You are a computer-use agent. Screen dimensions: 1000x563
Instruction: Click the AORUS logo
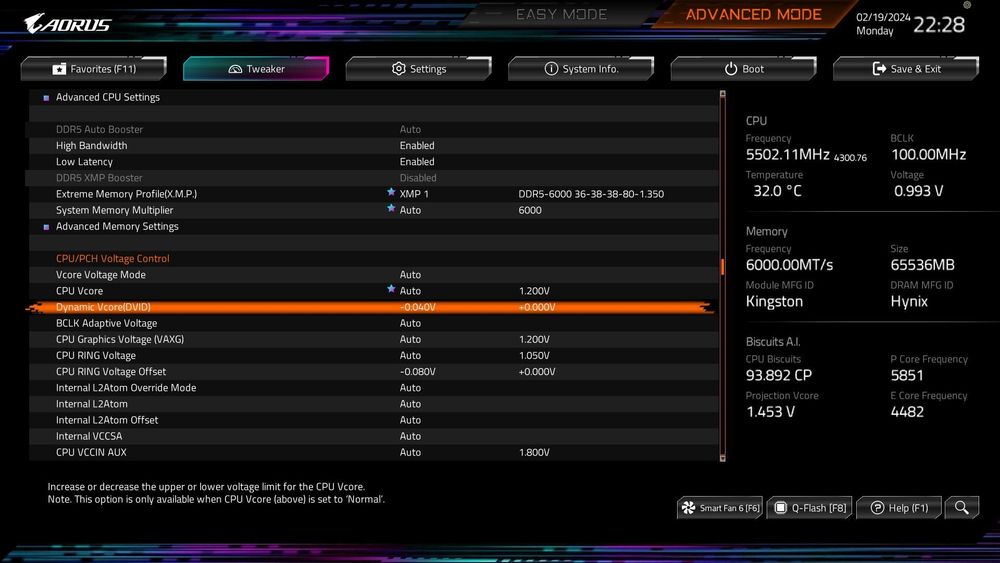click(68, 23)
